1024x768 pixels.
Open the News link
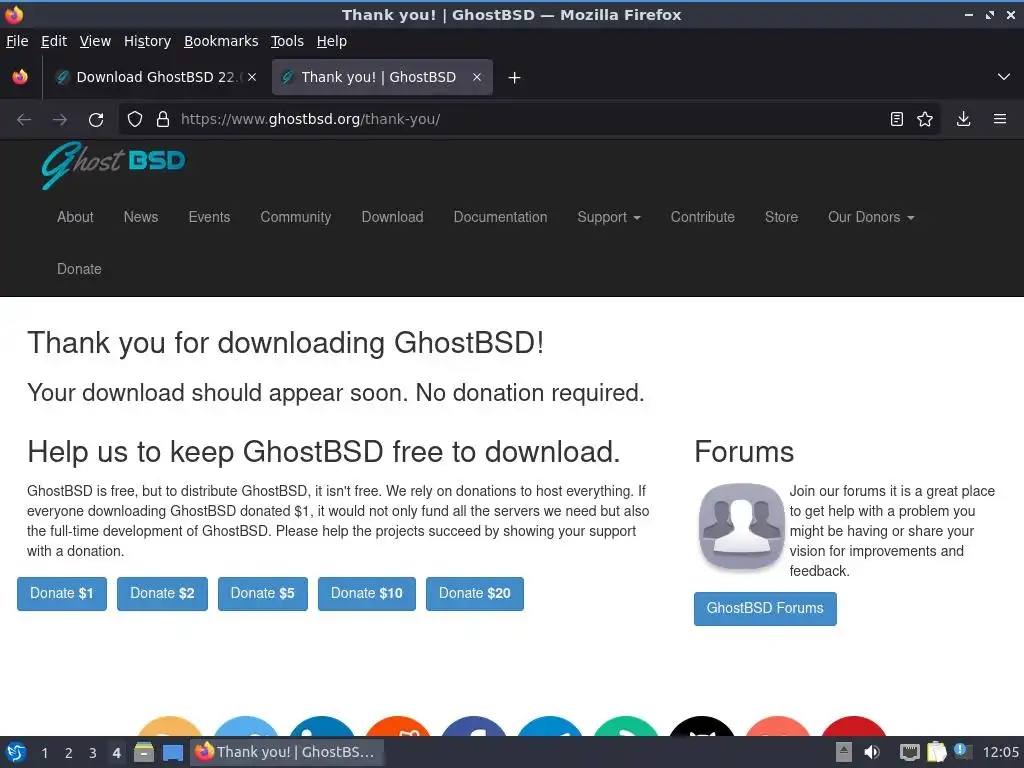point(141,217)
